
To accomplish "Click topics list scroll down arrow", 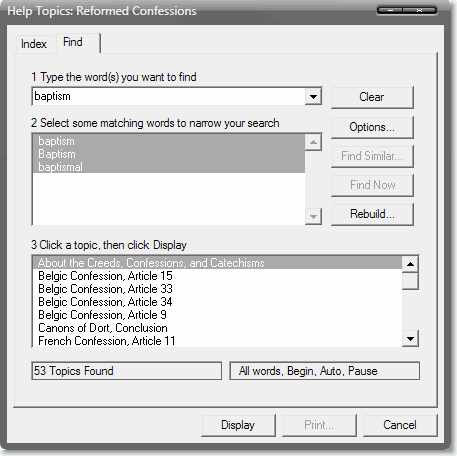I will point(410,339).
